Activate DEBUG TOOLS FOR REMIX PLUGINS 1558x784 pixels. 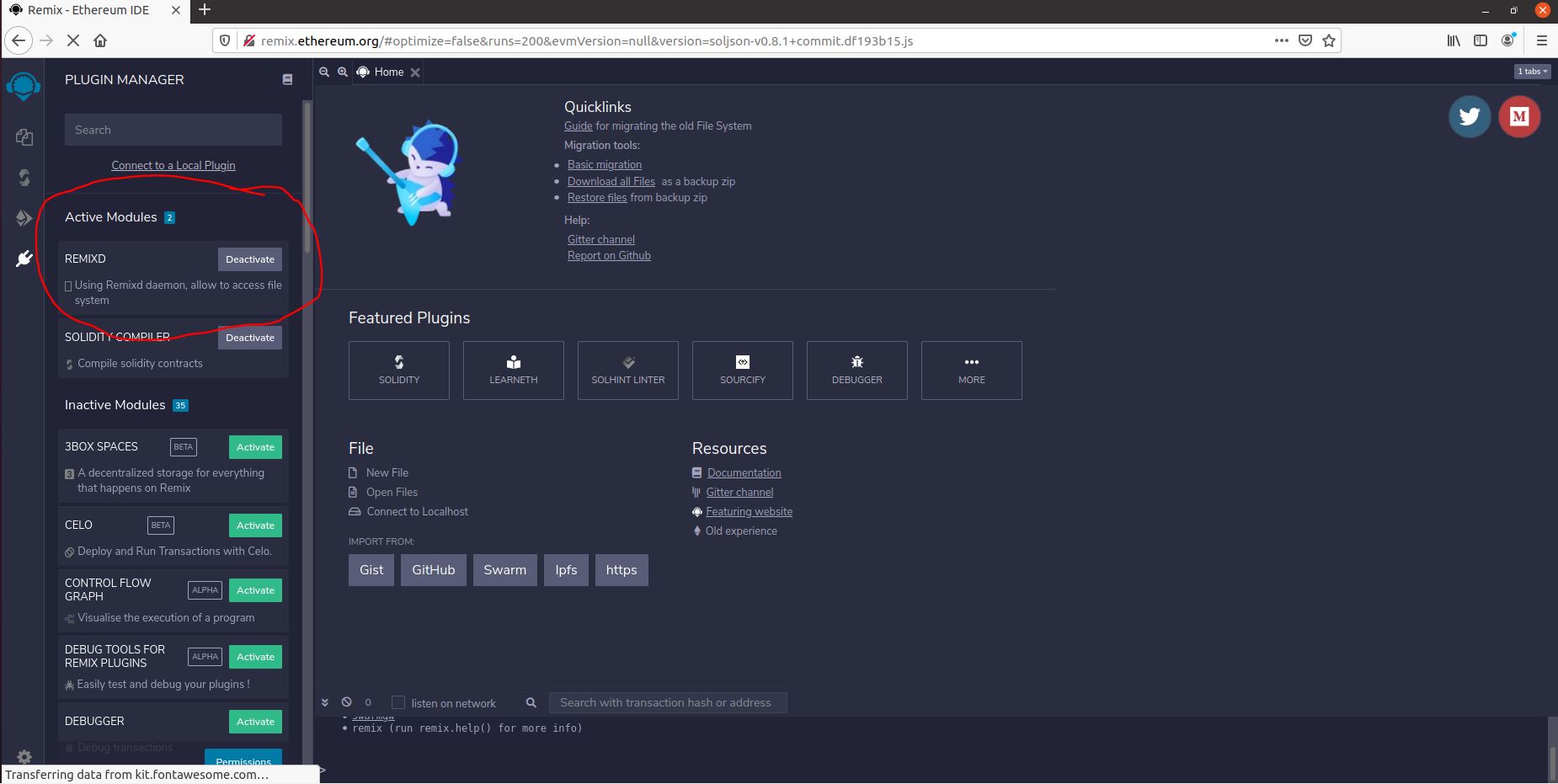click(x=255, y=657)
